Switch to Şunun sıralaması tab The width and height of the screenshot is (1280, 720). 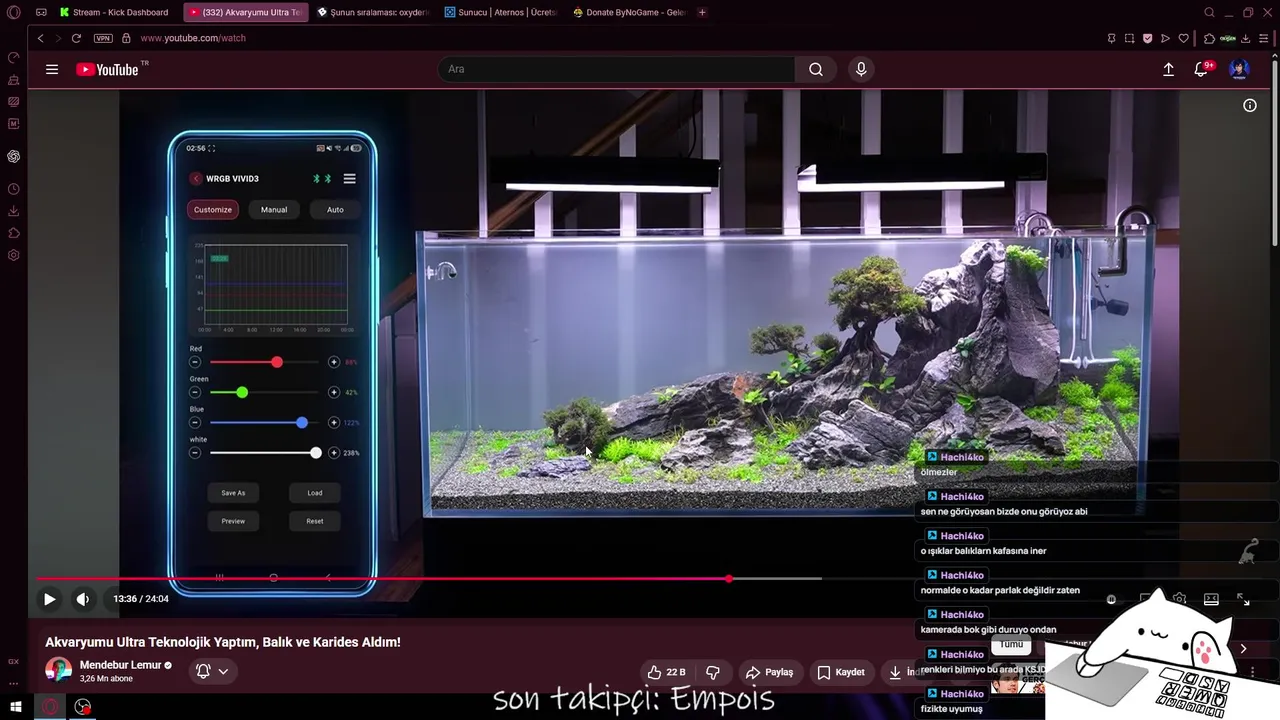pos(372,12)
